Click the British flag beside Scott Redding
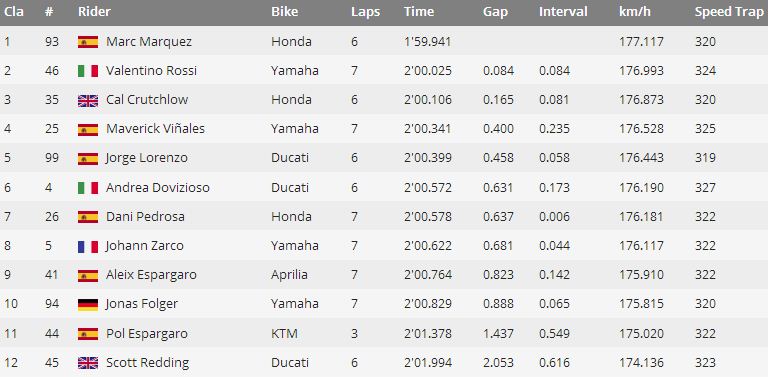 click(x=88, y=363)
